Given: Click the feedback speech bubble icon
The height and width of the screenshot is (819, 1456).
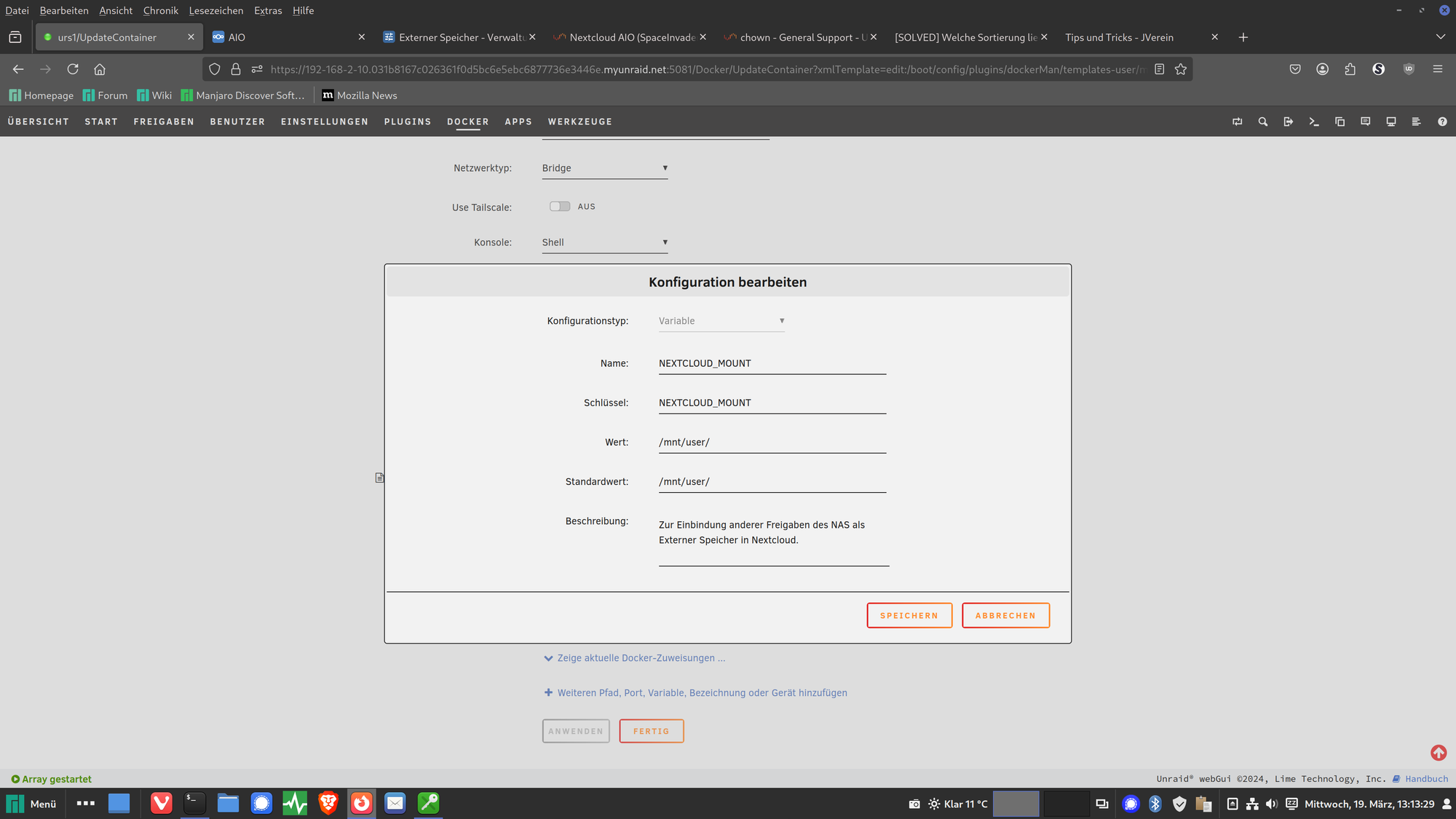Looking at the screenshot, I should click(1366, 122).
